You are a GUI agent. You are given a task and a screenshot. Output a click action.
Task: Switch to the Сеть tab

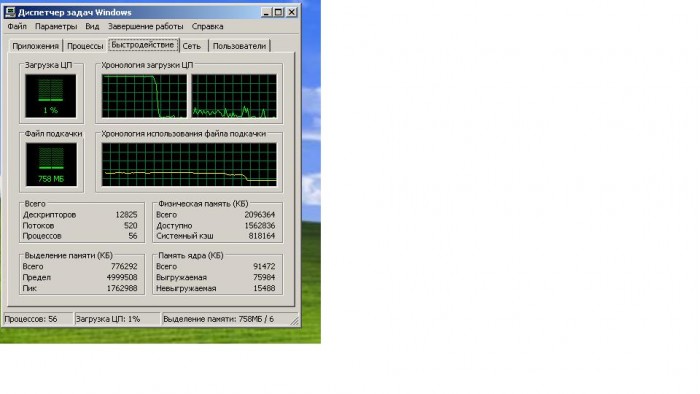click(192, 46)
